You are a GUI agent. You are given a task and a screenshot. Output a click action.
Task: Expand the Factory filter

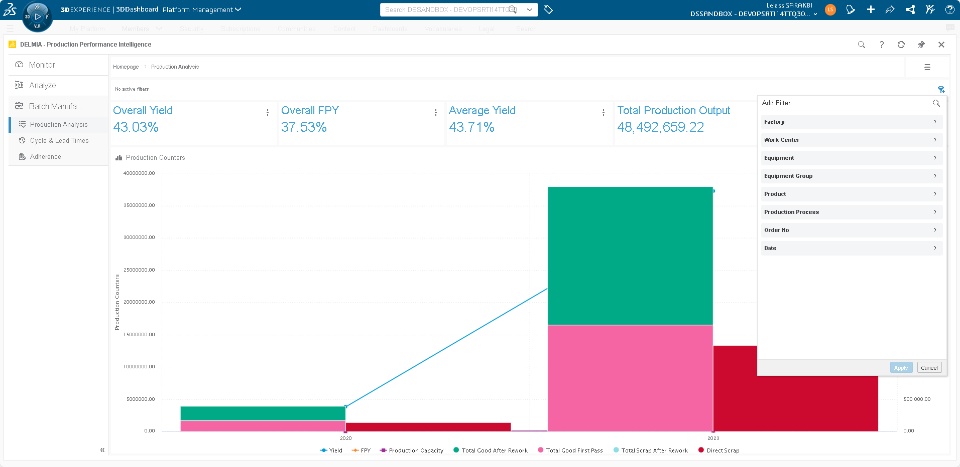pyautogui.click(x=851, y=122)
